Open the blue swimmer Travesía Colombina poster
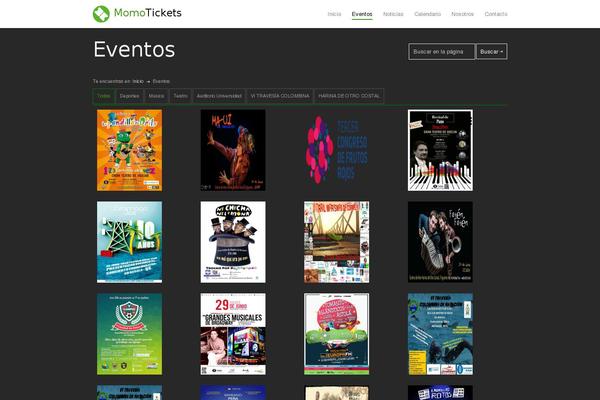Screen dimensions: 600x400 pos(440,334)
